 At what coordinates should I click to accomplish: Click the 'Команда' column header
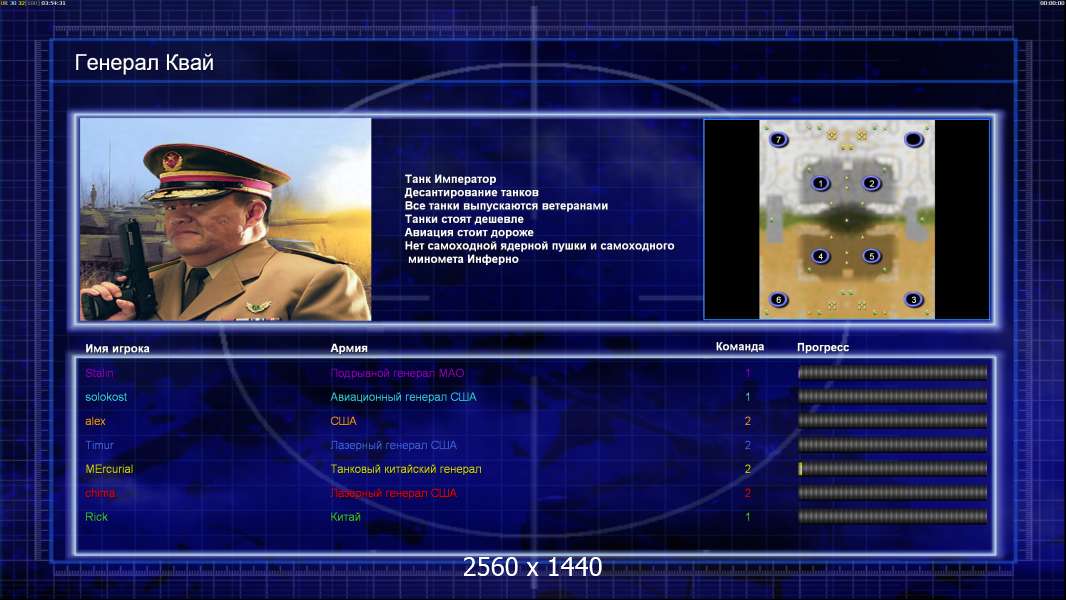coord(740,347)
